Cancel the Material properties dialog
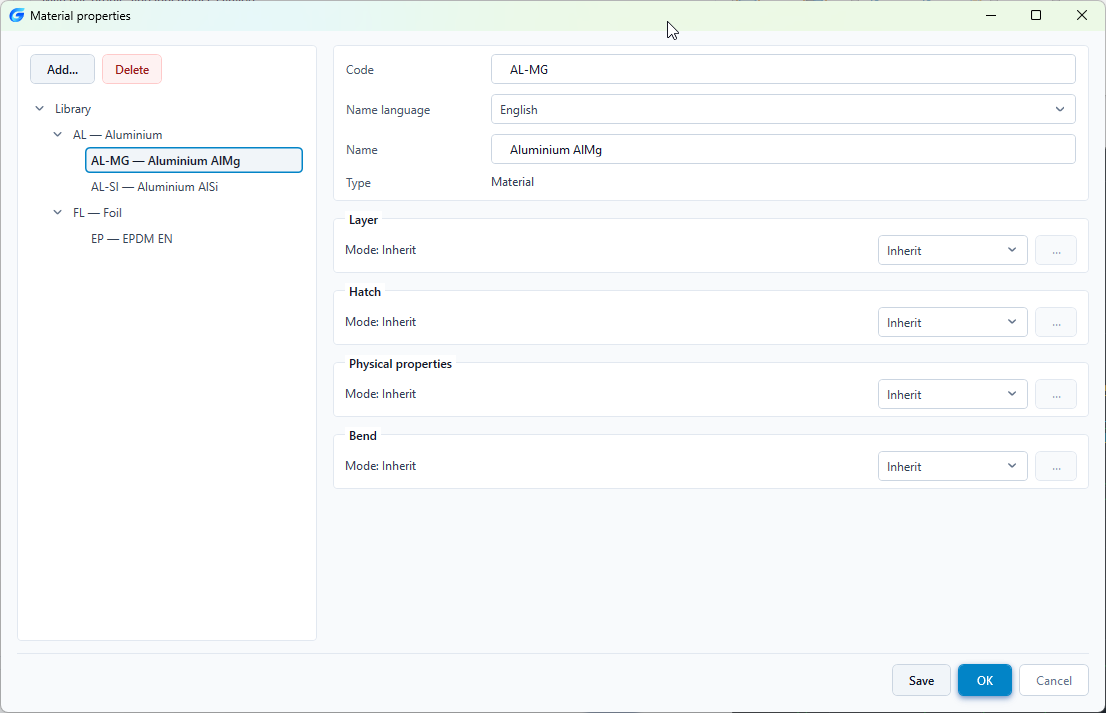 (1054, 681)
